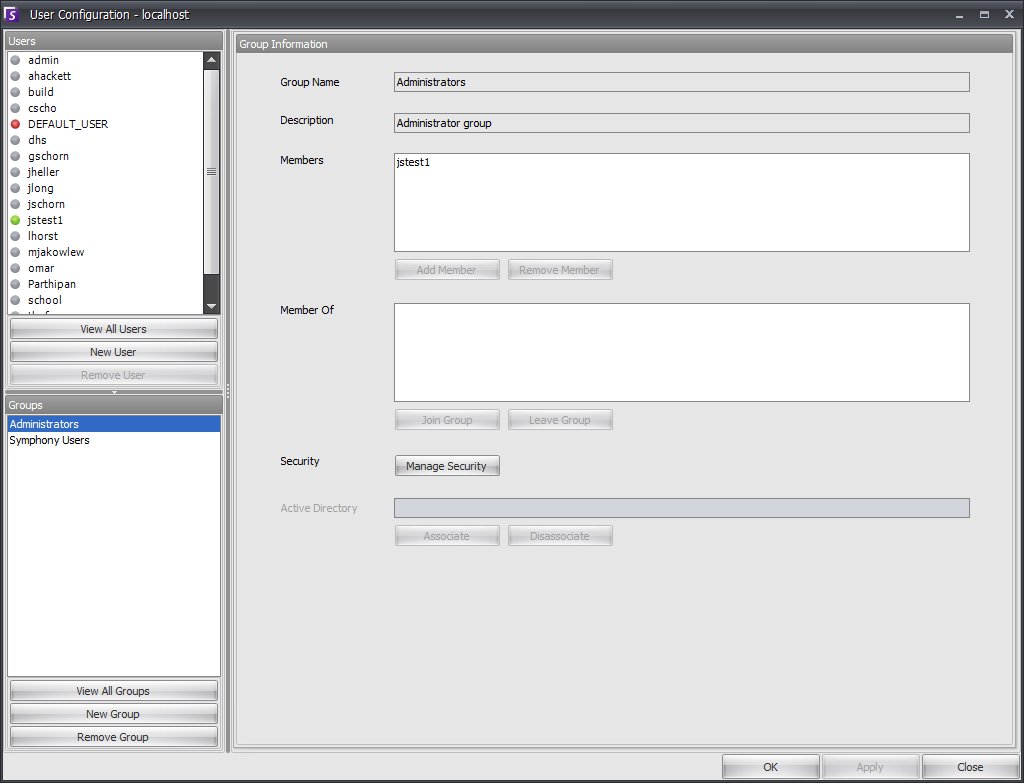Click the Group Name field
The image size is (1024, 783).
click(682, 82)
